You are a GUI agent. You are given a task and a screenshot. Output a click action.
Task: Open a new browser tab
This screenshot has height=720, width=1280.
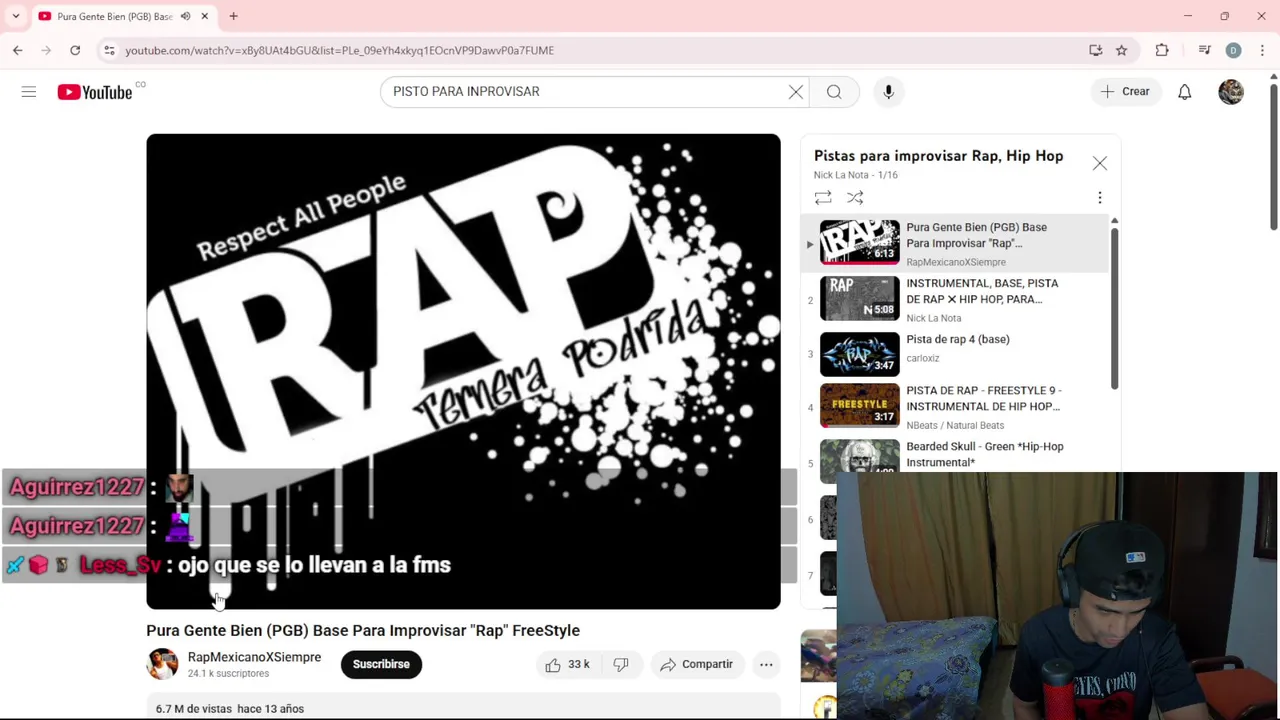click(233, 16)
